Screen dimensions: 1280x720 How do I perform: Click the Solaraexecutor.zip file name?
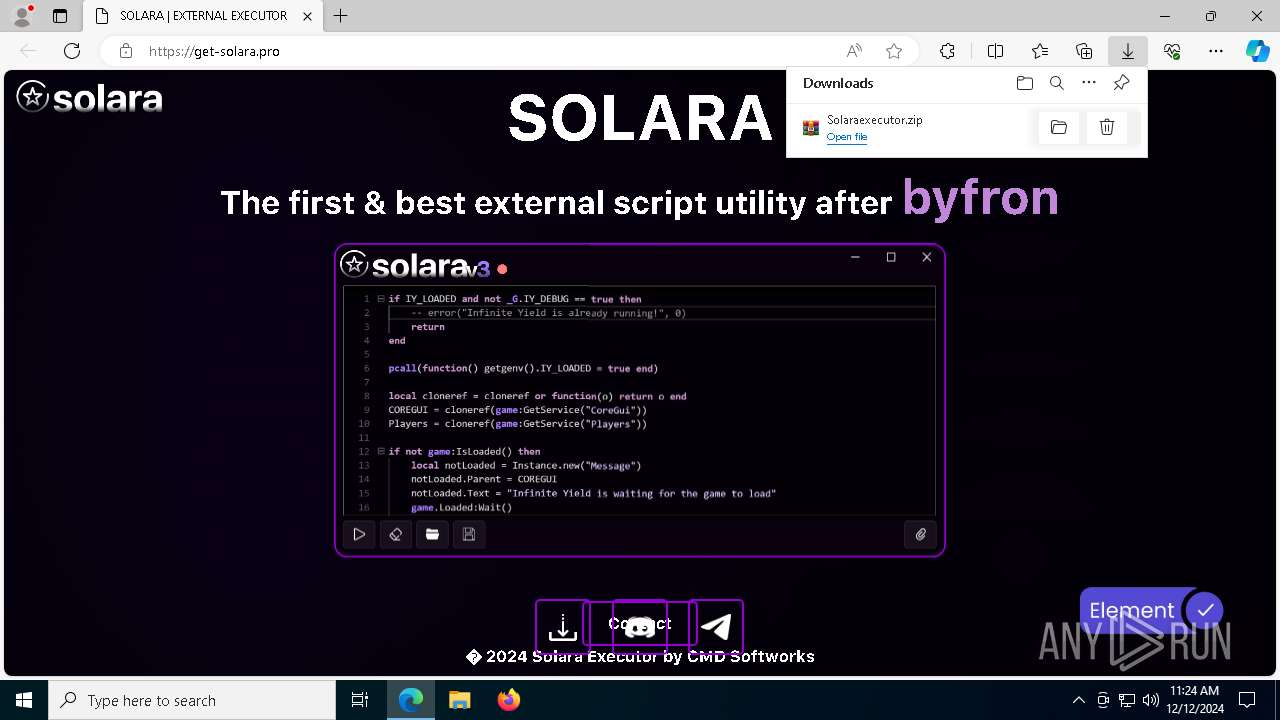point(874,120)
